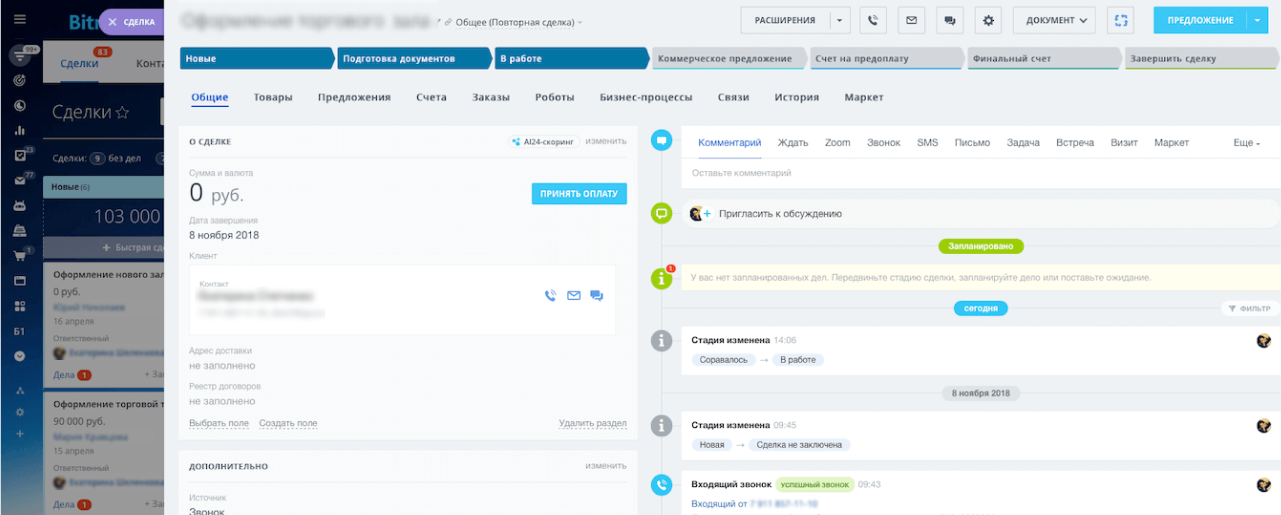
Task: Click the scan icon next to Документ
Action: [1121, 20]
